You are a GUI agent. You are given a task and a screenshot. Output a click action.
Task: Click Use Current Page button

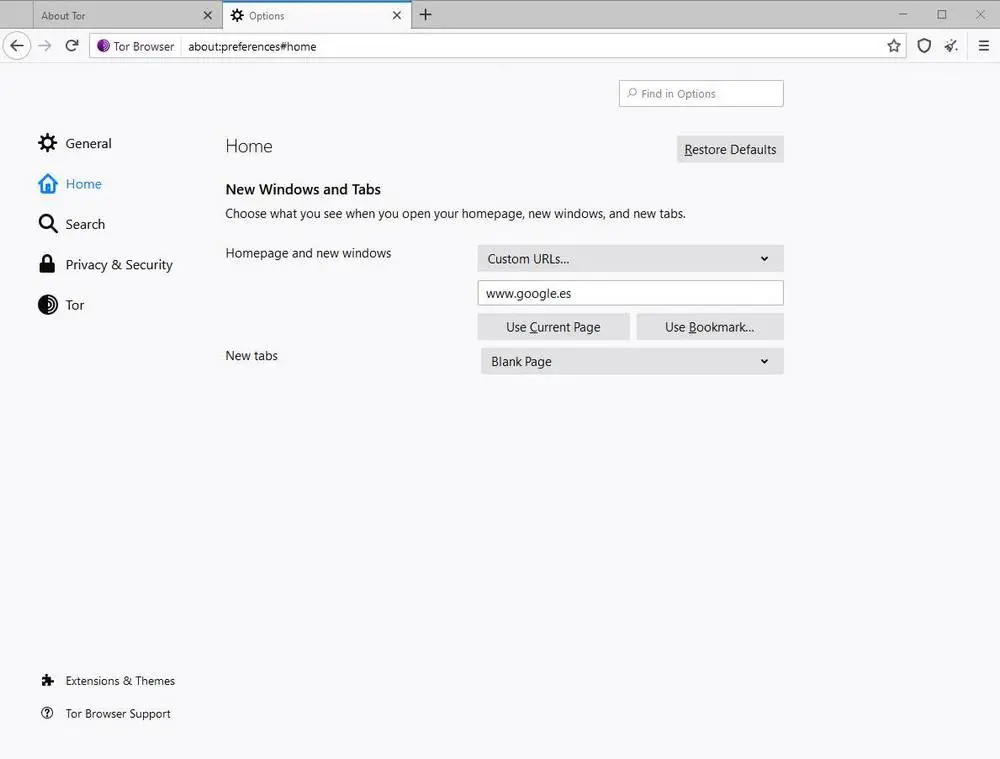(x=553, y=327)
